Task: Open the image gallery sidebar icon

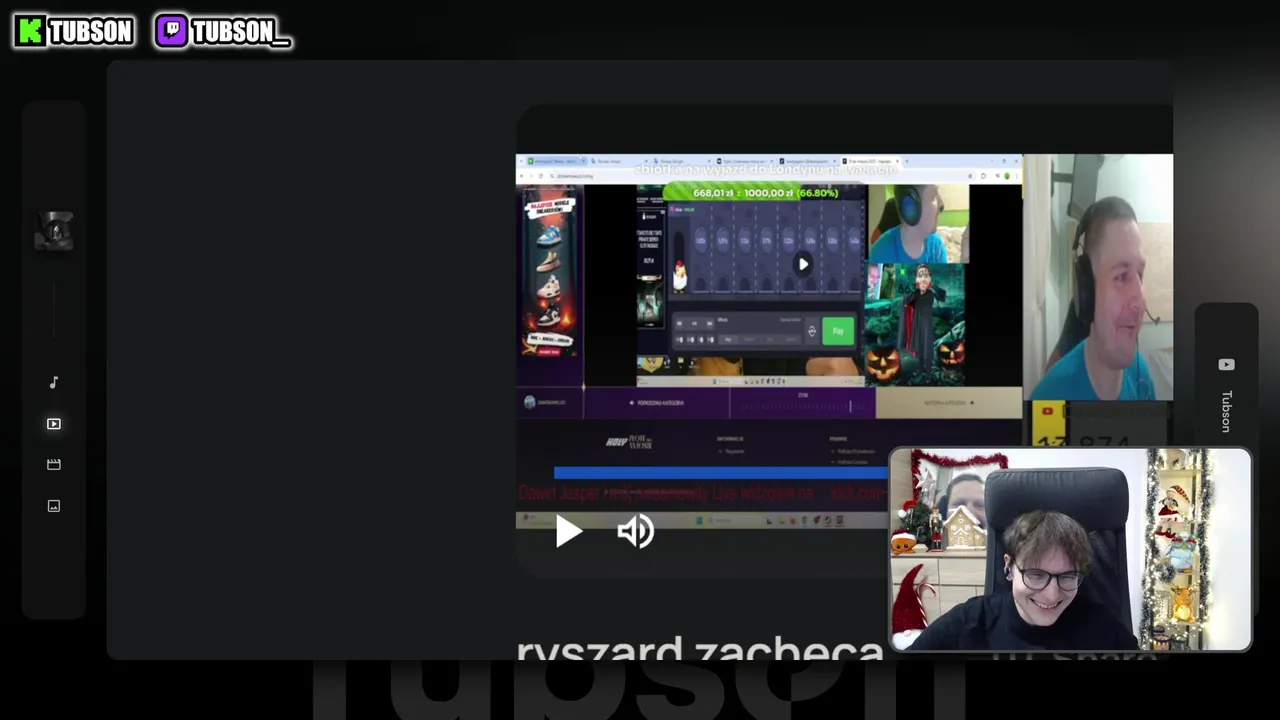Action: (x=54, y=506)
